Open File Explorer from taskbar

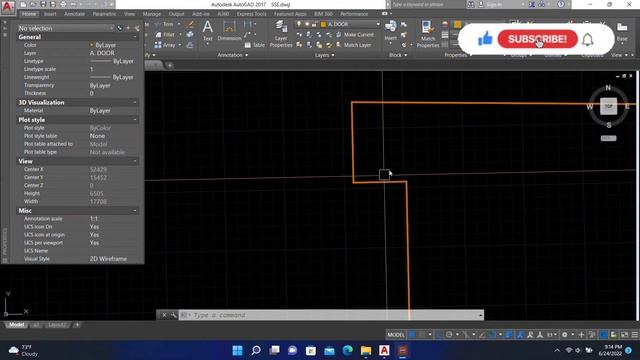pyautogui.click(x=366, y=351)
